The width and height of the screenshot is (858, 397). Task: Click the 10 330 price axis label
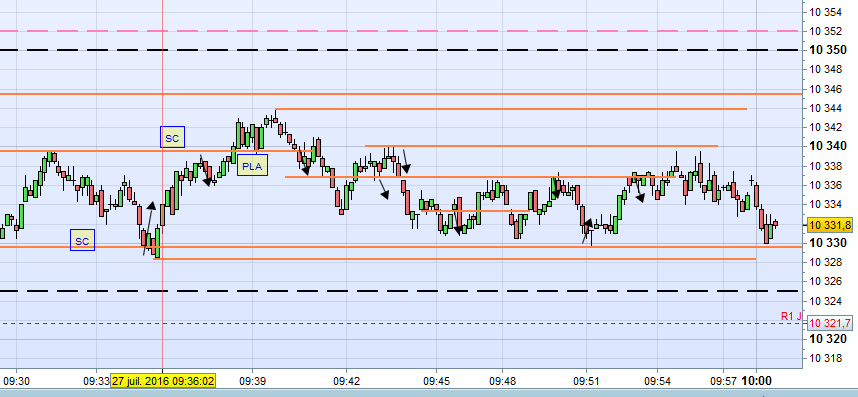tap(827, 242)
